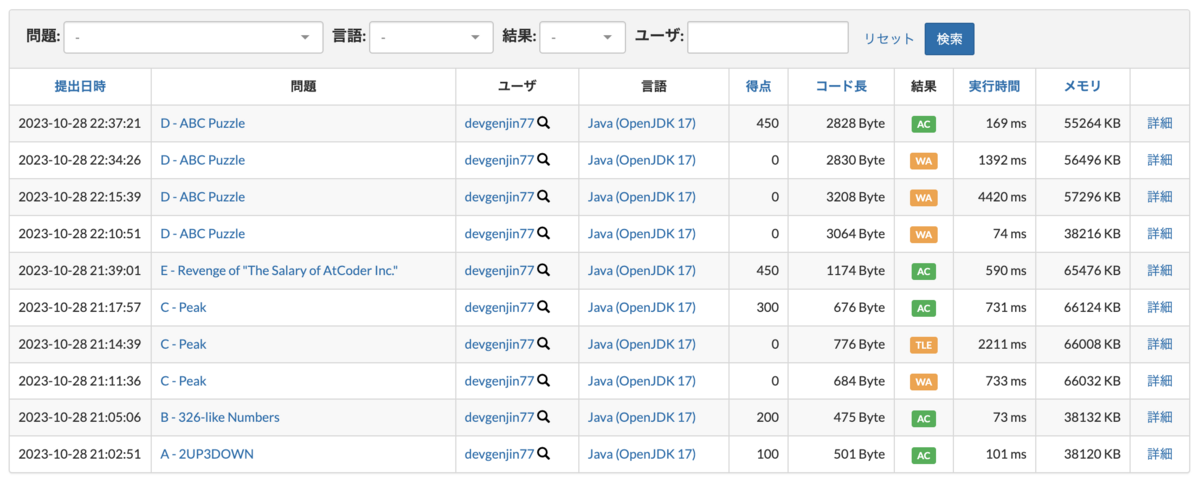Click WA badge in 22:10:51 row

pos(924,234)
